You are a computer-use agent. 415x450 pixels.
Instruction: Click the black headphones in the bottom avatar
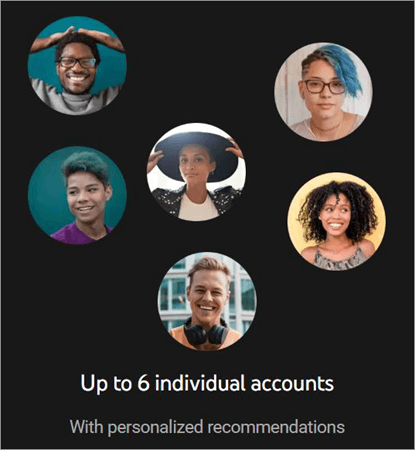207,332
